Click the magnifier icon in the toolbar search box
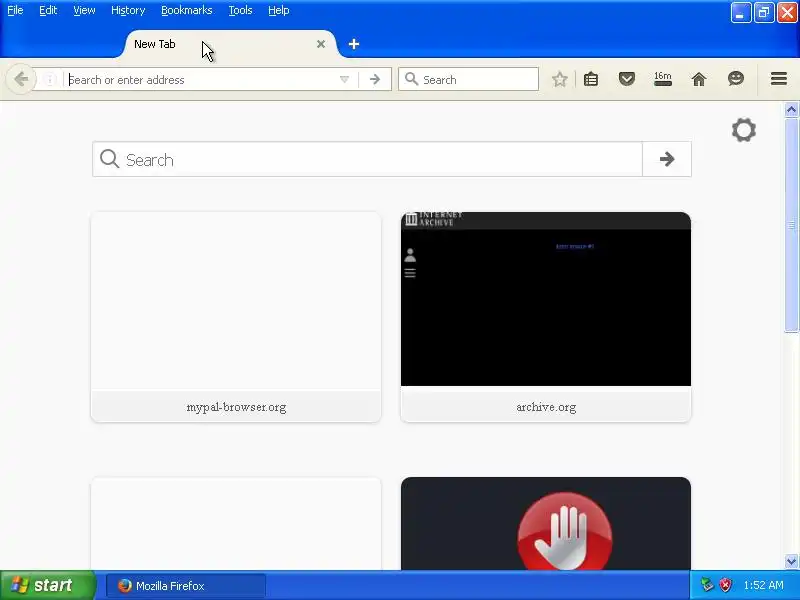 point(411,79)
